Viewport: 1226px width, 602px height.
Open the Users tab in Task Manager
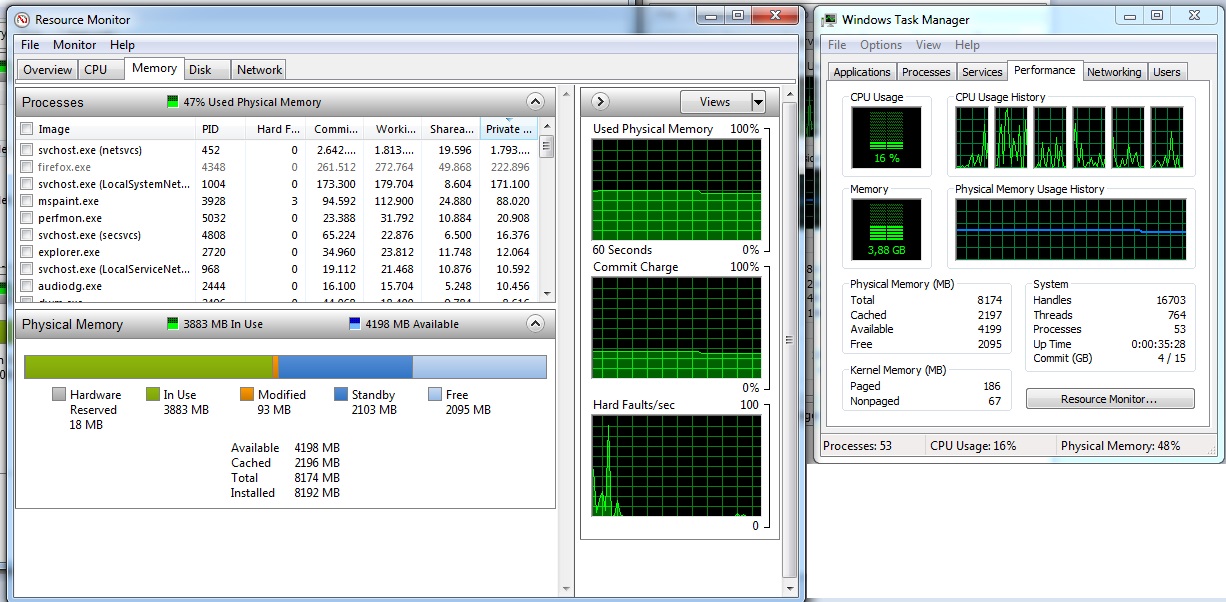[x=1167, y=72]
